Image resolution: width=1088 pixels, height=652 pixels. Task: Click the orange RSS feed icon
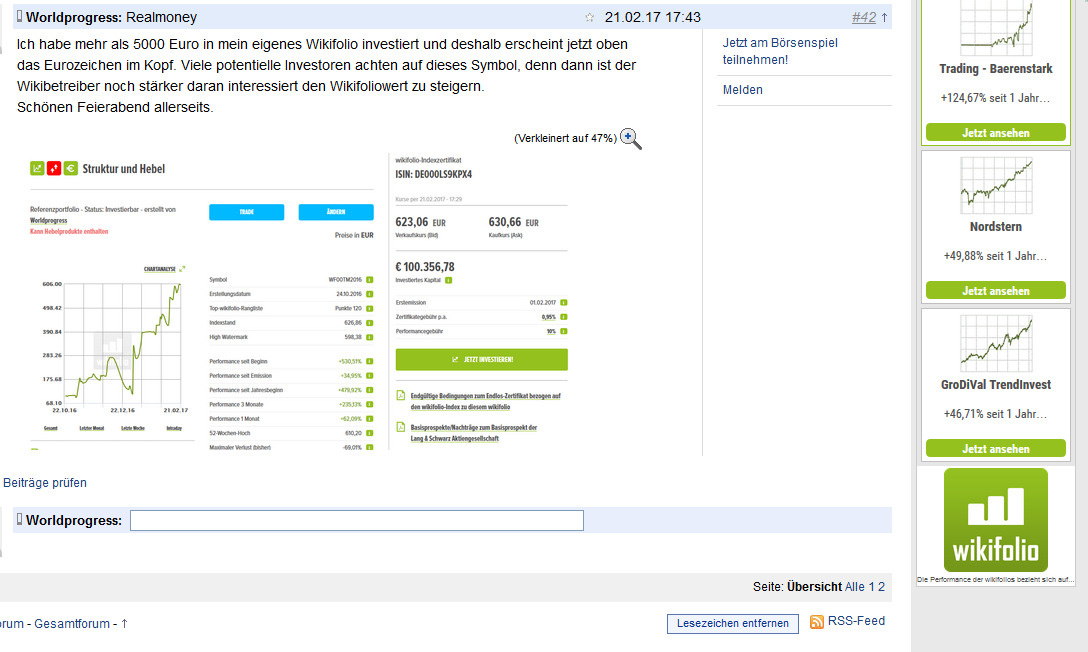(817, 622)
